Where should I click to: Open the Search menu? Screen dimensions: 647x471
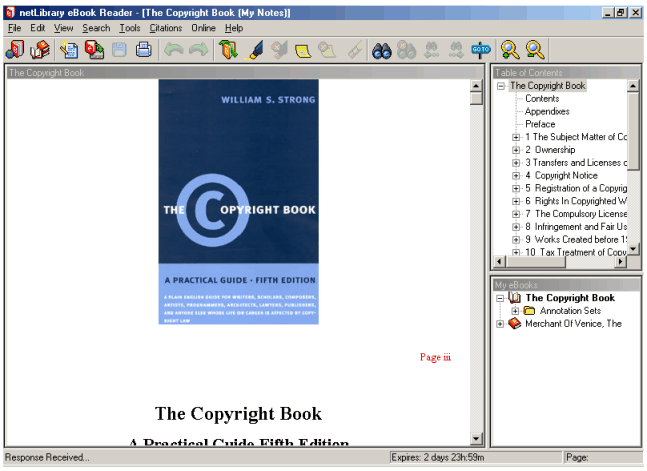coord(96,28)
